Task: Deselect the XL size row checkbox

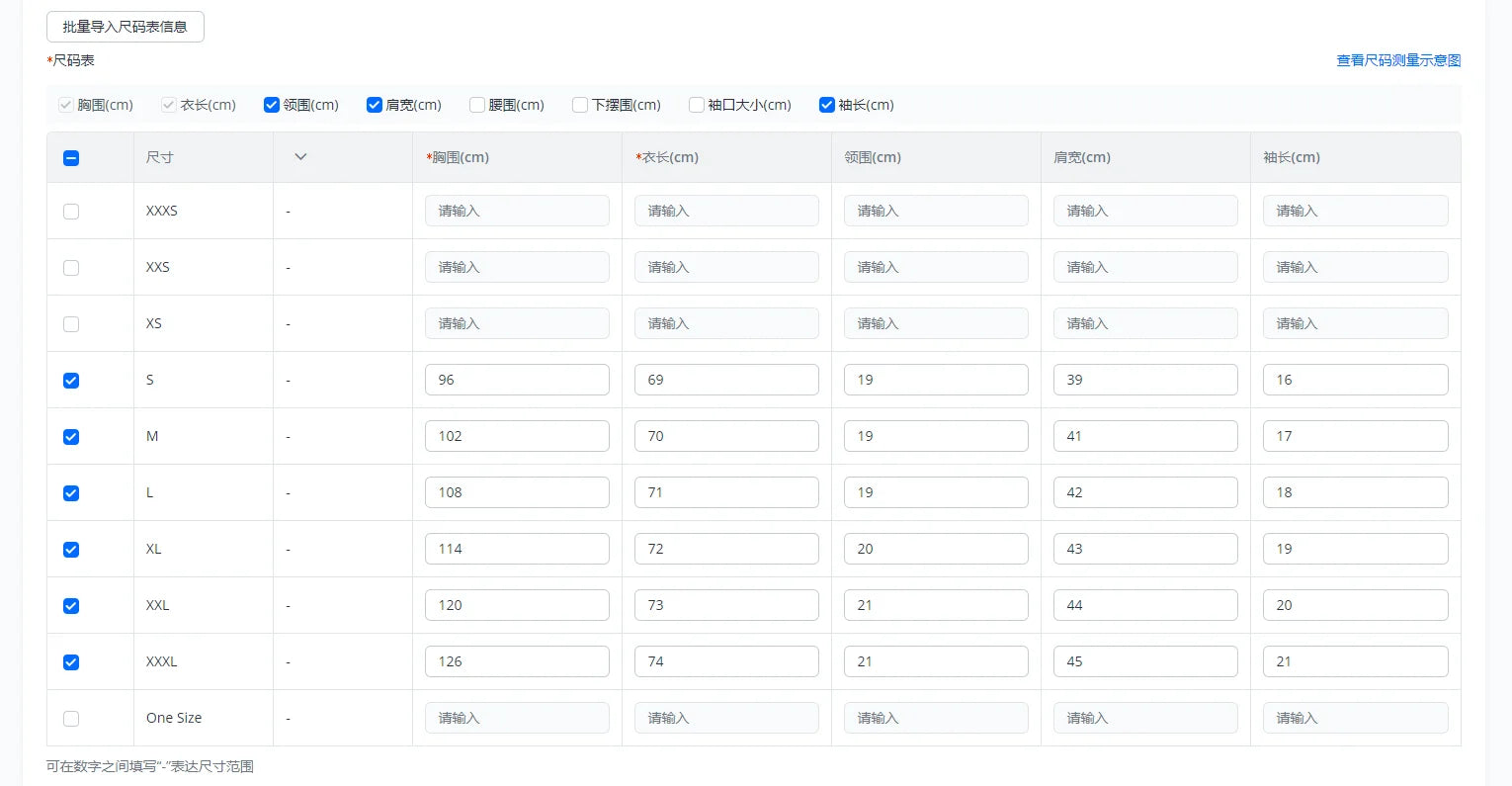Action: tap(71, 550)
